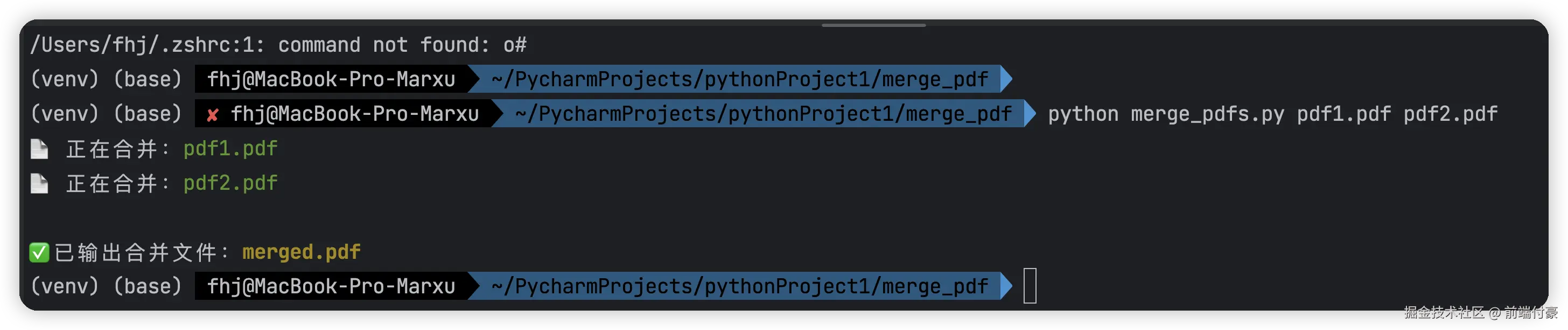
Task: Click fhj@MacBook-Pro-Marxu in the first prompt
Action: [331, 79]
